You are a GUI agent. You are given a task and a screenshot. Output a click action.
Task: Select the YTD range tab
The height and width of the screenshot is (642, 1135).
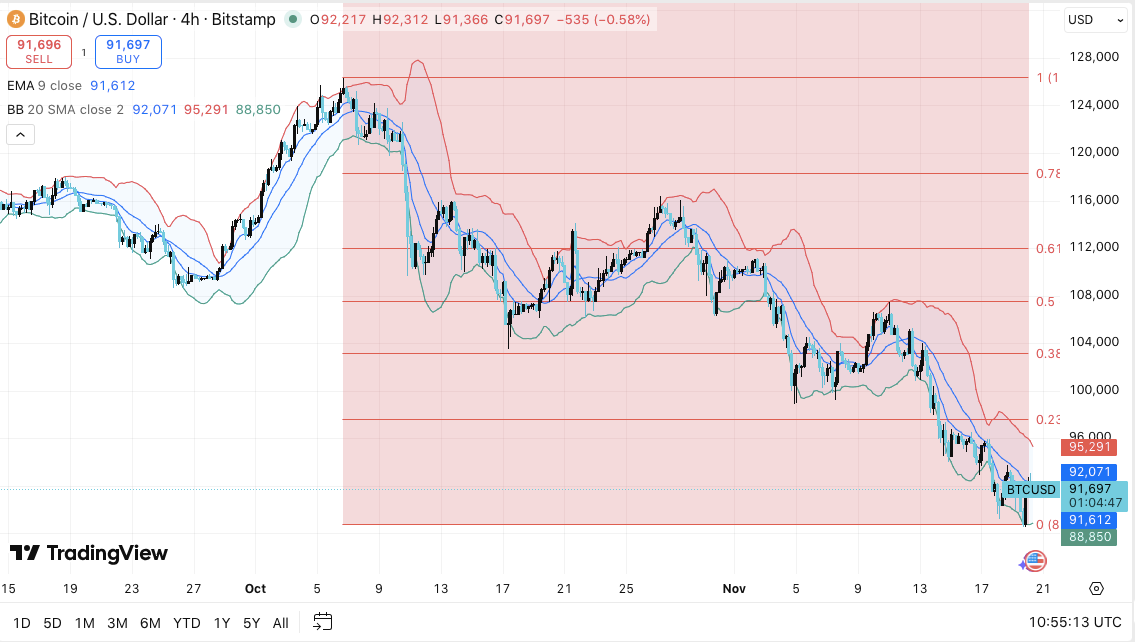pos(186,622)
